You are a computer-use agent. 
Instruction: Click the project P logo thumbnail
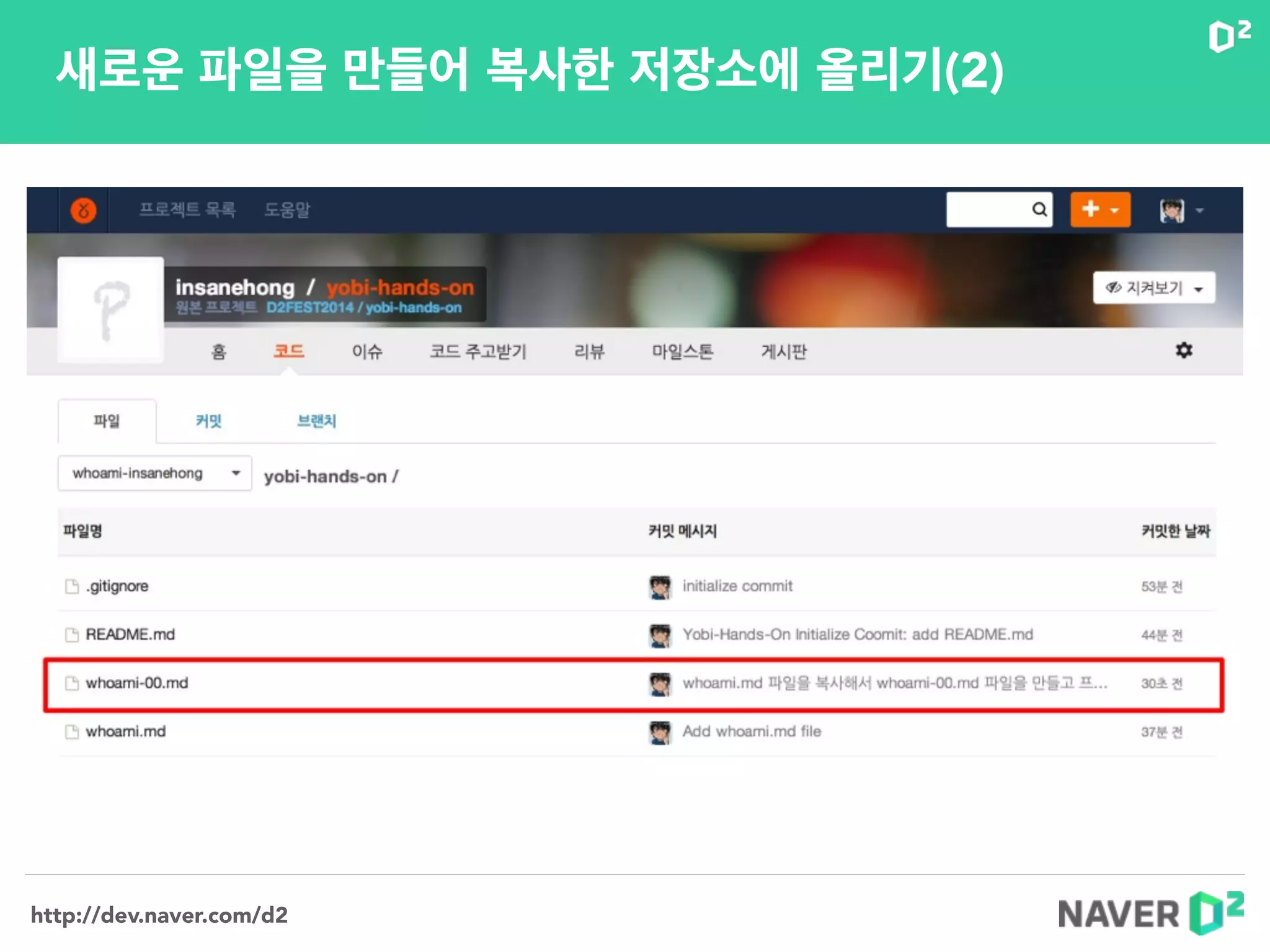(x=111, y=309)
